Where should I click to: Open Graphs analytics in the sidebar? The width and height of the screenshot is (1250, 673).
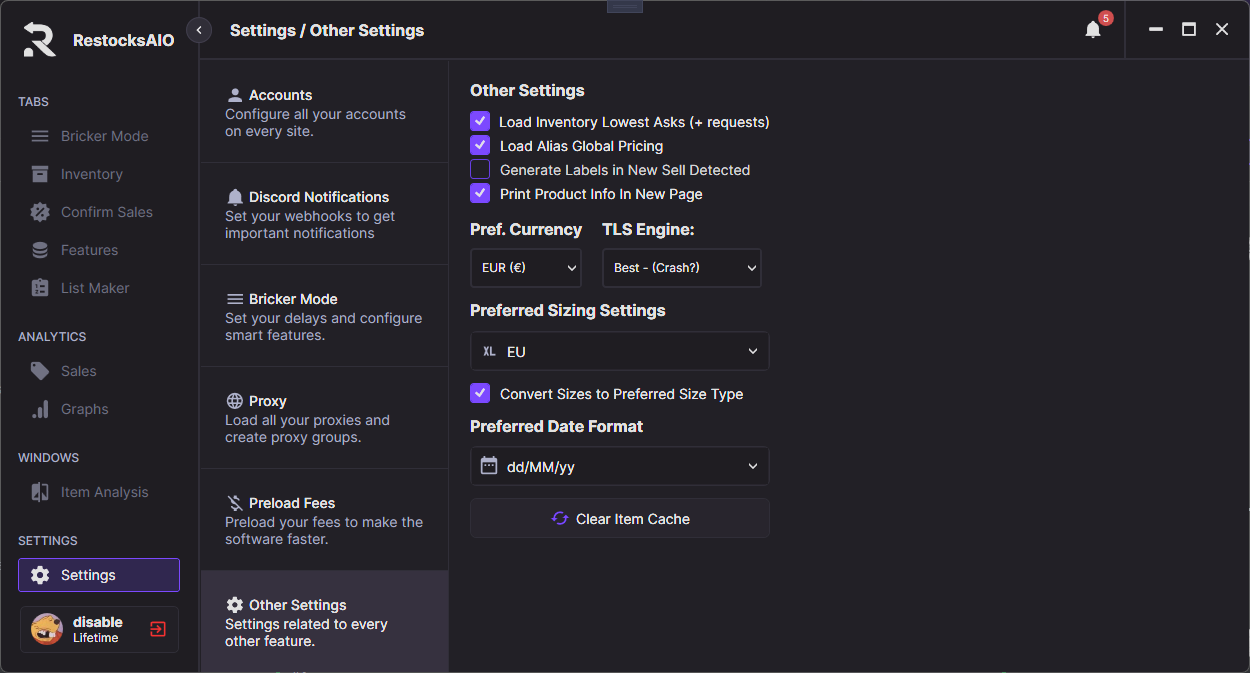point(84,409)
